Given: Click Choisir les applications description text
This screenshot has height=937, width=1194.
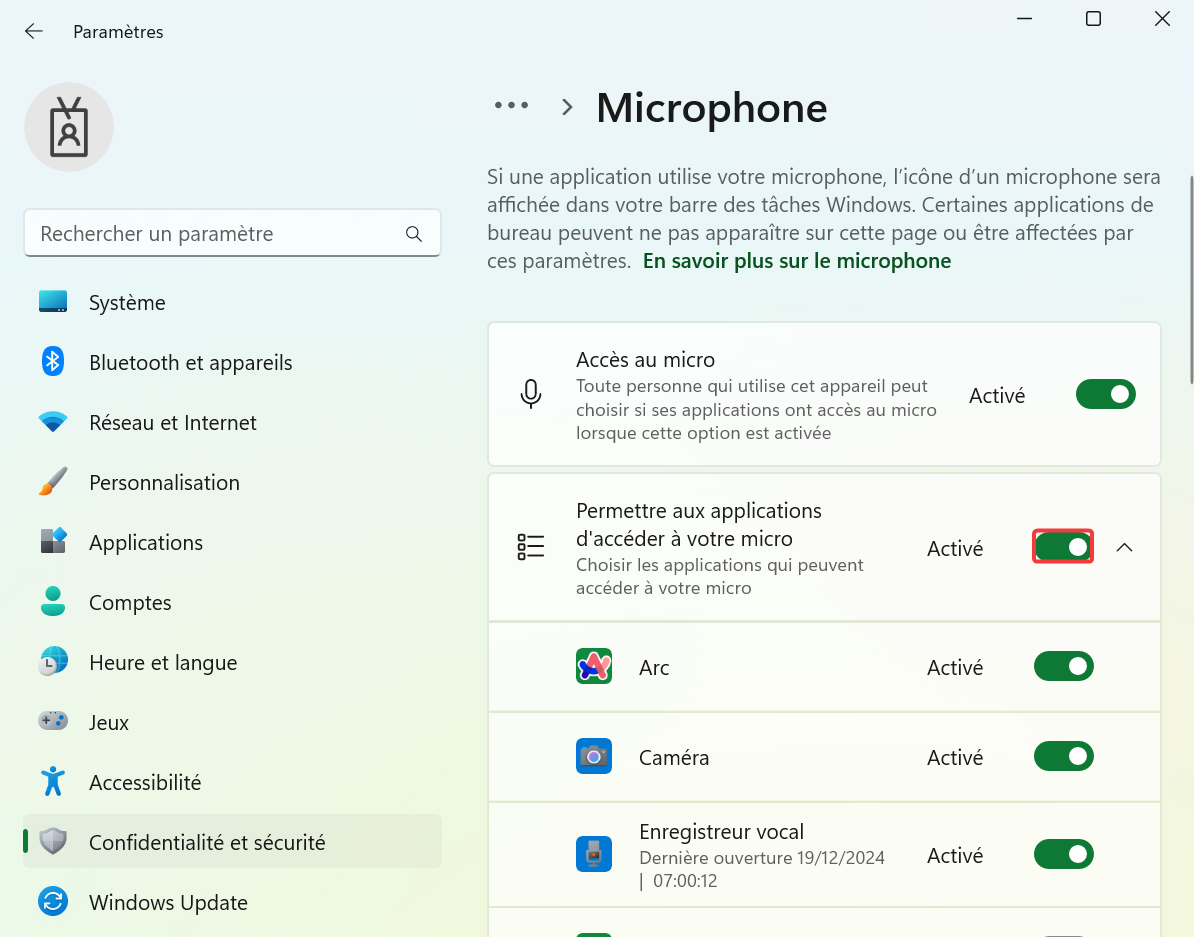Looking at the screenshot, I should pos(719,576).
